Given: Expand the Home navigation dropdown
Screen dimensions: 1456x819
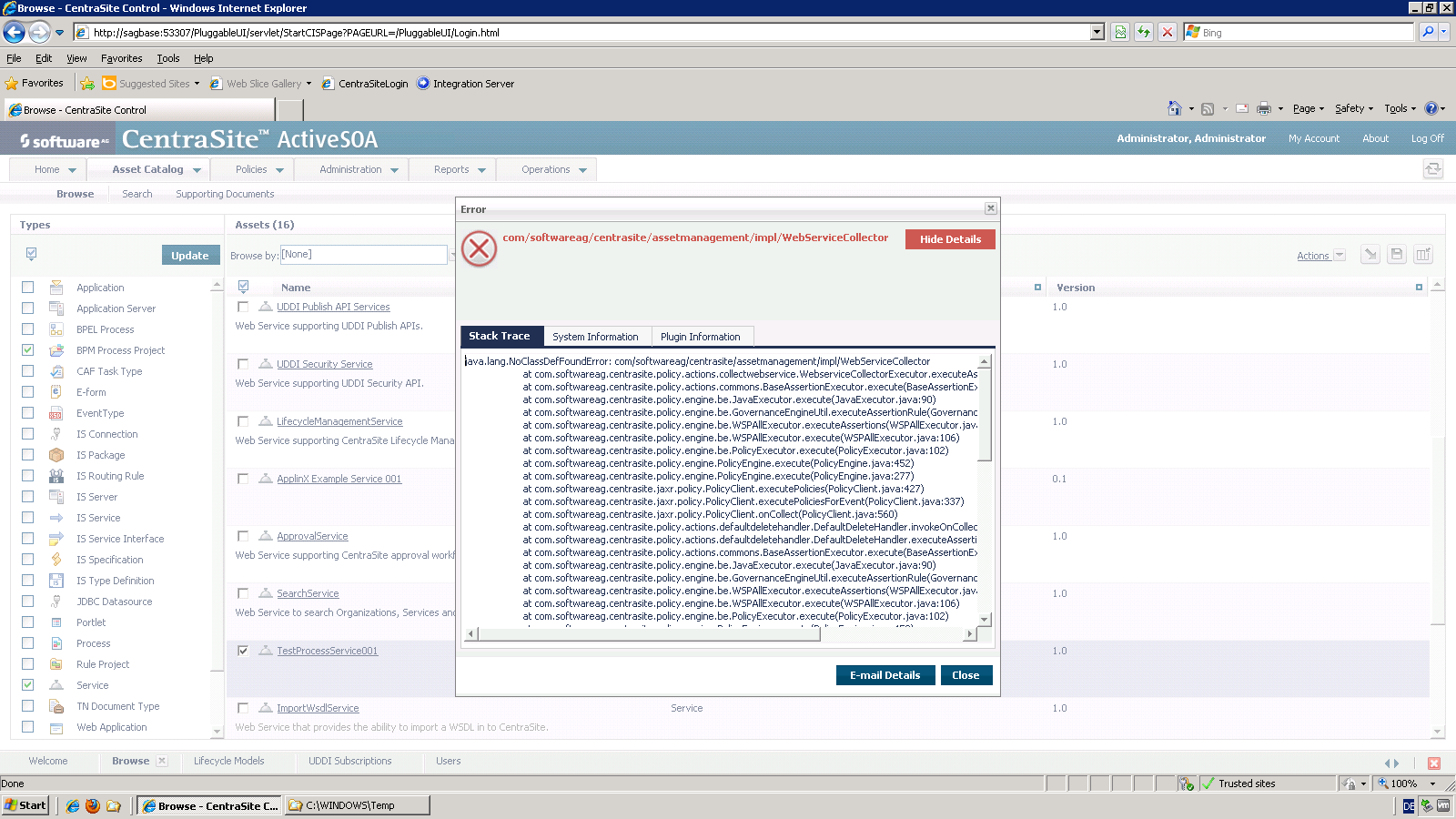Looking at the screenshot, I should point(72,170).
